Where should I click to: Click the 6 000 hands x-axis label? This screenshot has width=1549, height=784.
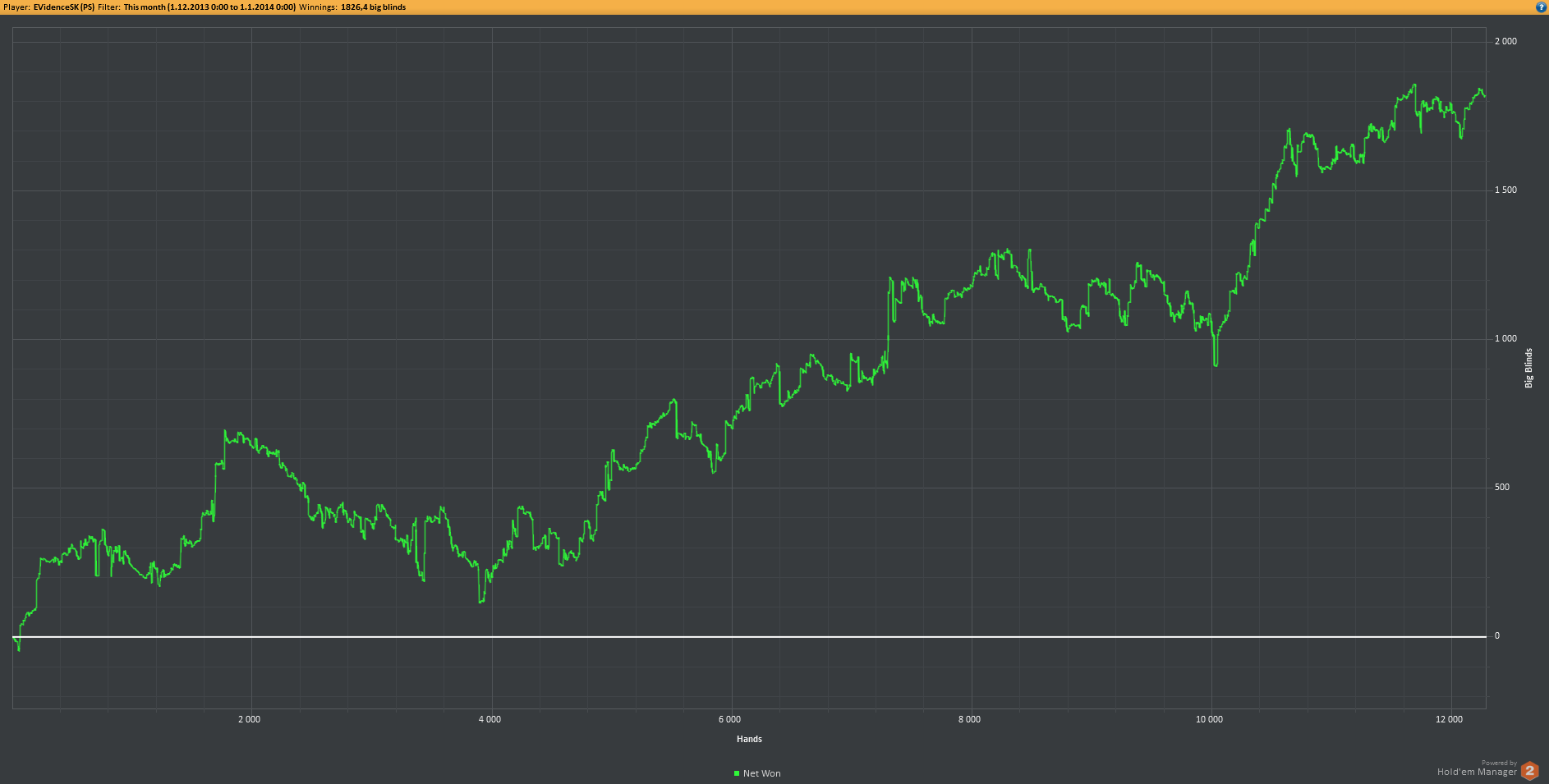(729, 719)
